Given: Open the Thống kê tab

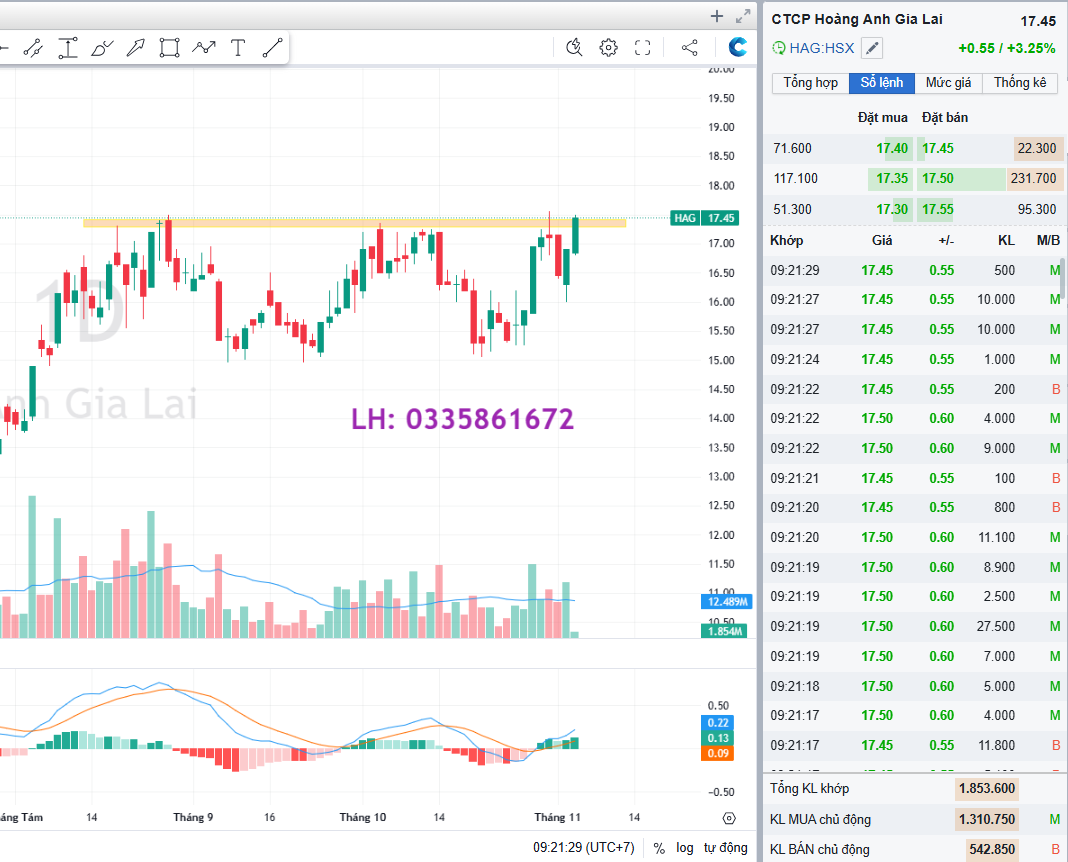Looking at the screenshot, I should click(1020, 83).
